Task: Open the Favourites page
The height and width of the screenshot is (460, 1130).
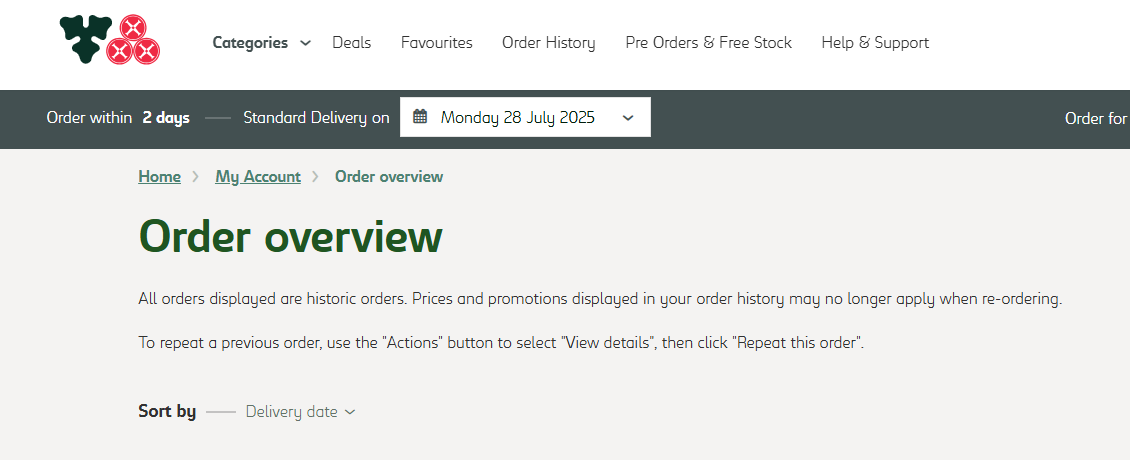Action: [x=437, y=43]
